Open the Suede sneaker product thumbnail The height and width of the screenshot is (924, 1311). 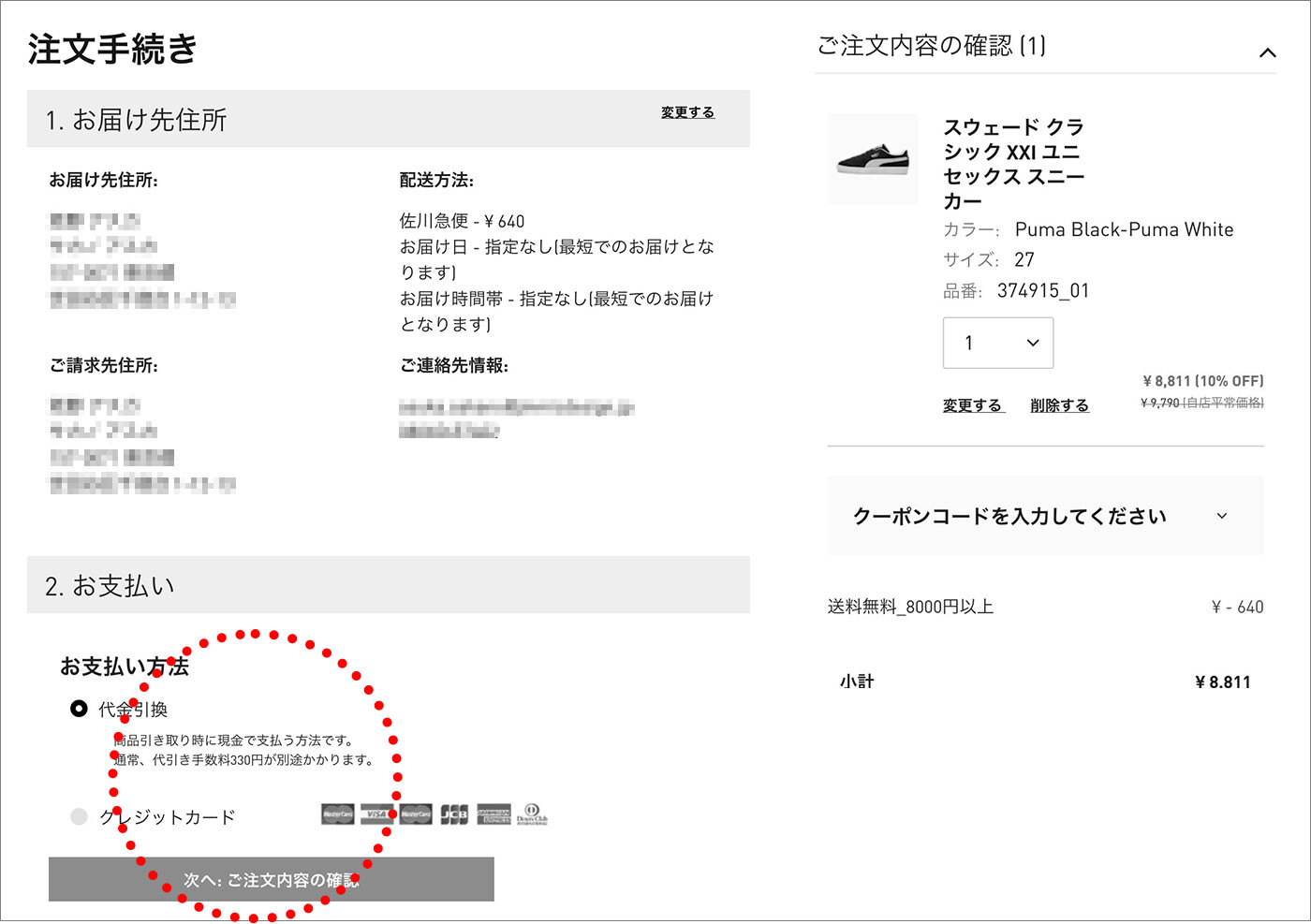coord(873,159)
